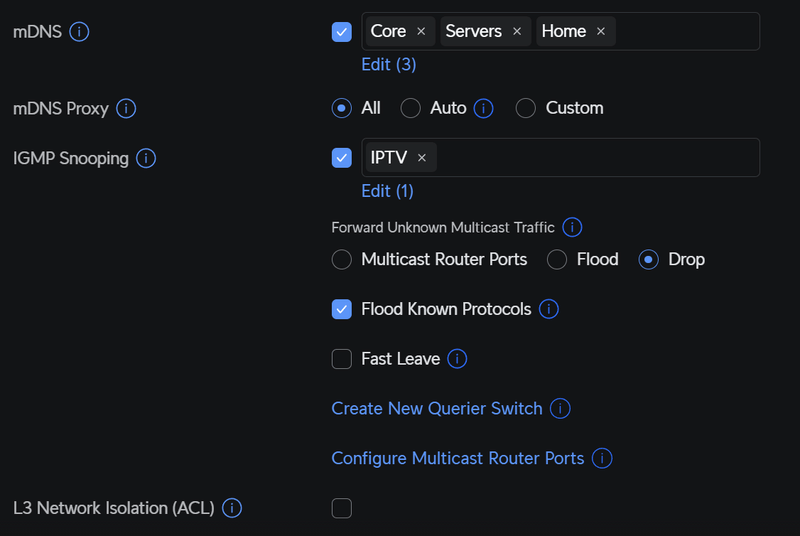
Task: Open the Fast Leave info icon
Action: [458, 358]
